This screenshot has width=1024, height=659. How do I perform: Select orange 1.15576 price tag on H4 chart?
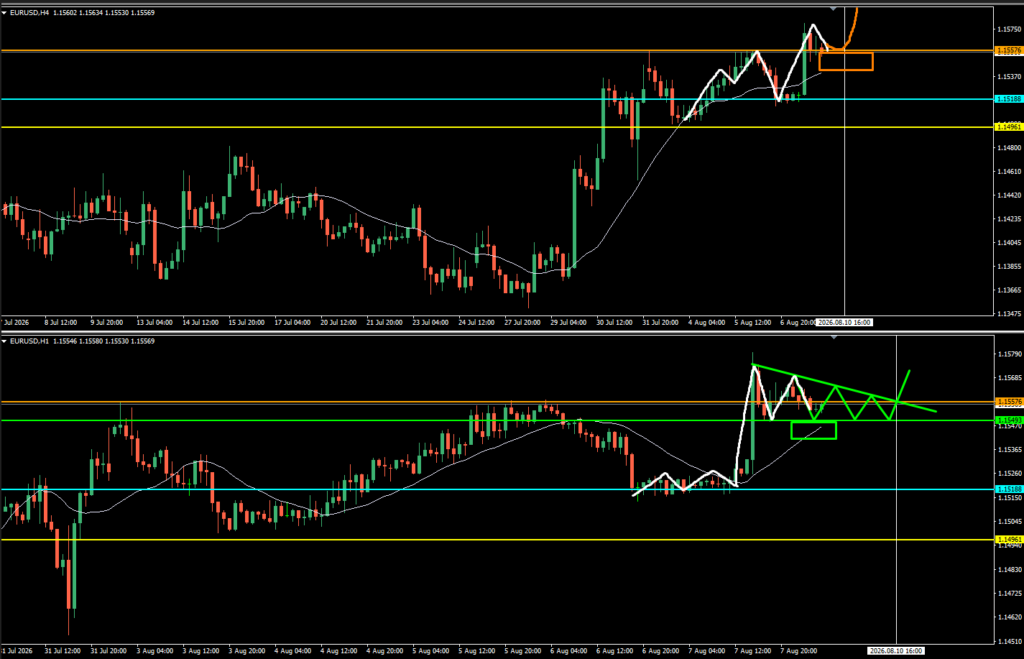pos(1008,50)
